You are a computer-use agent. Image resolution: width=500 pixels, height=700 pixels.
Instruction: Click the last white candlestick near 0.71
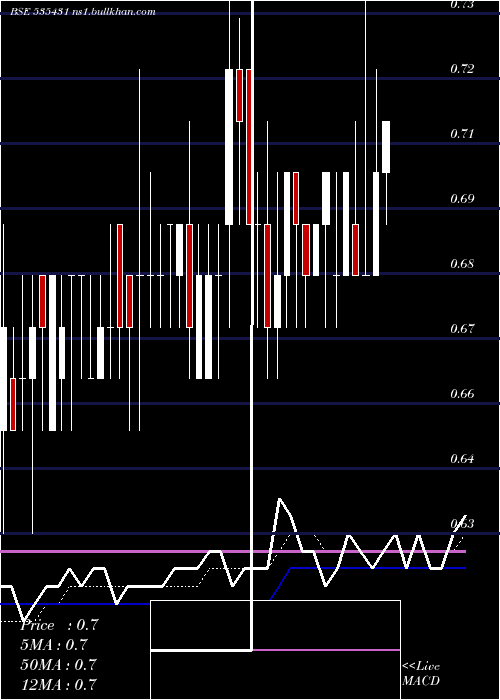(386, 147)
